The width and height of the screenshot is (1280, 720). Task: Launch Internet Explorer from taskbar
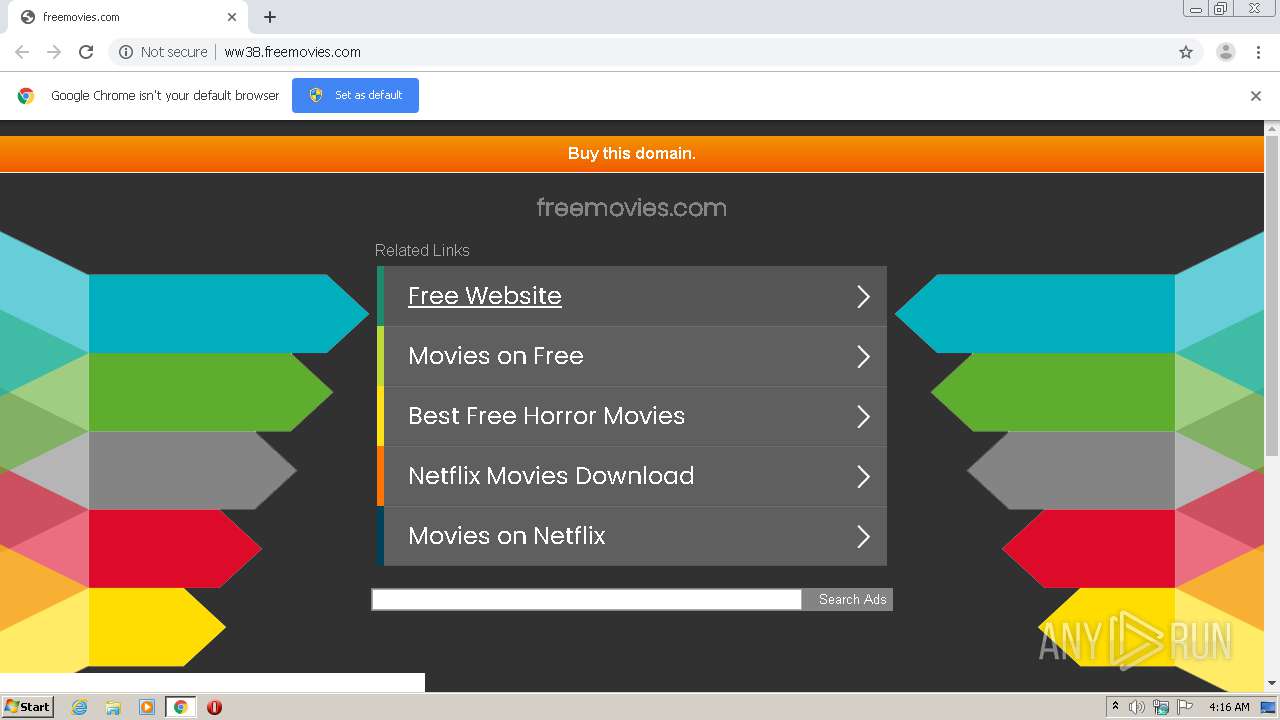80,707
